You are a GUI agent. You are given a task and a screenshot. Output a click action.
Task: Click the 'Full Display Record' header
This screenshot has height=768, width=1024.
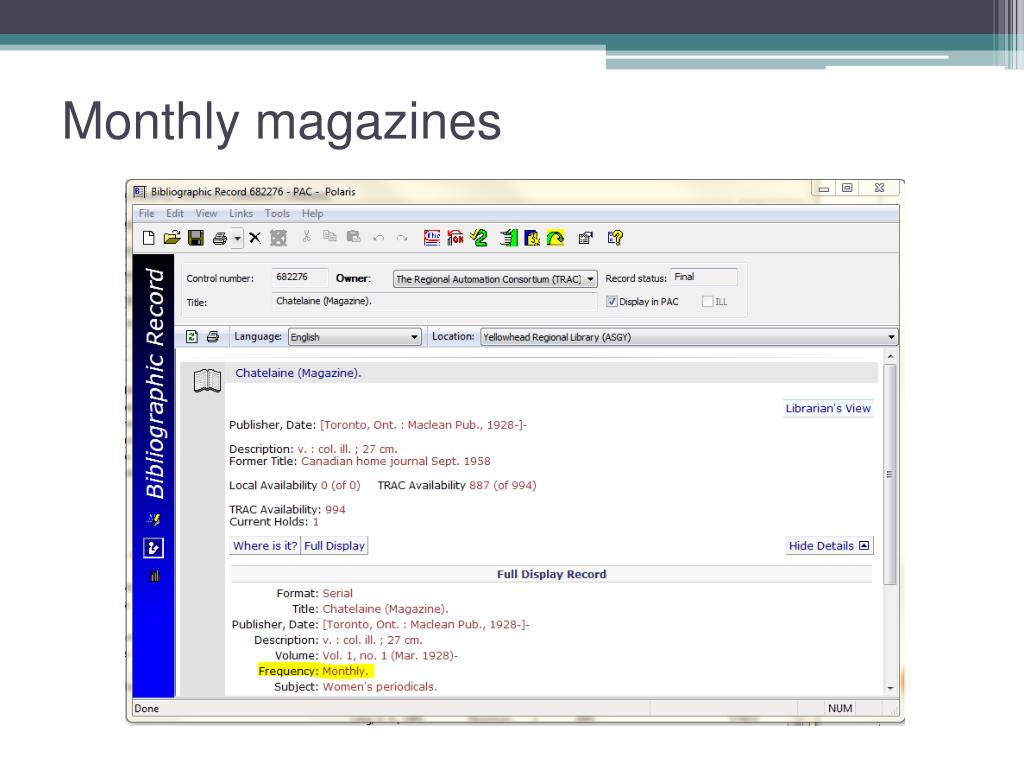[551, 574]
